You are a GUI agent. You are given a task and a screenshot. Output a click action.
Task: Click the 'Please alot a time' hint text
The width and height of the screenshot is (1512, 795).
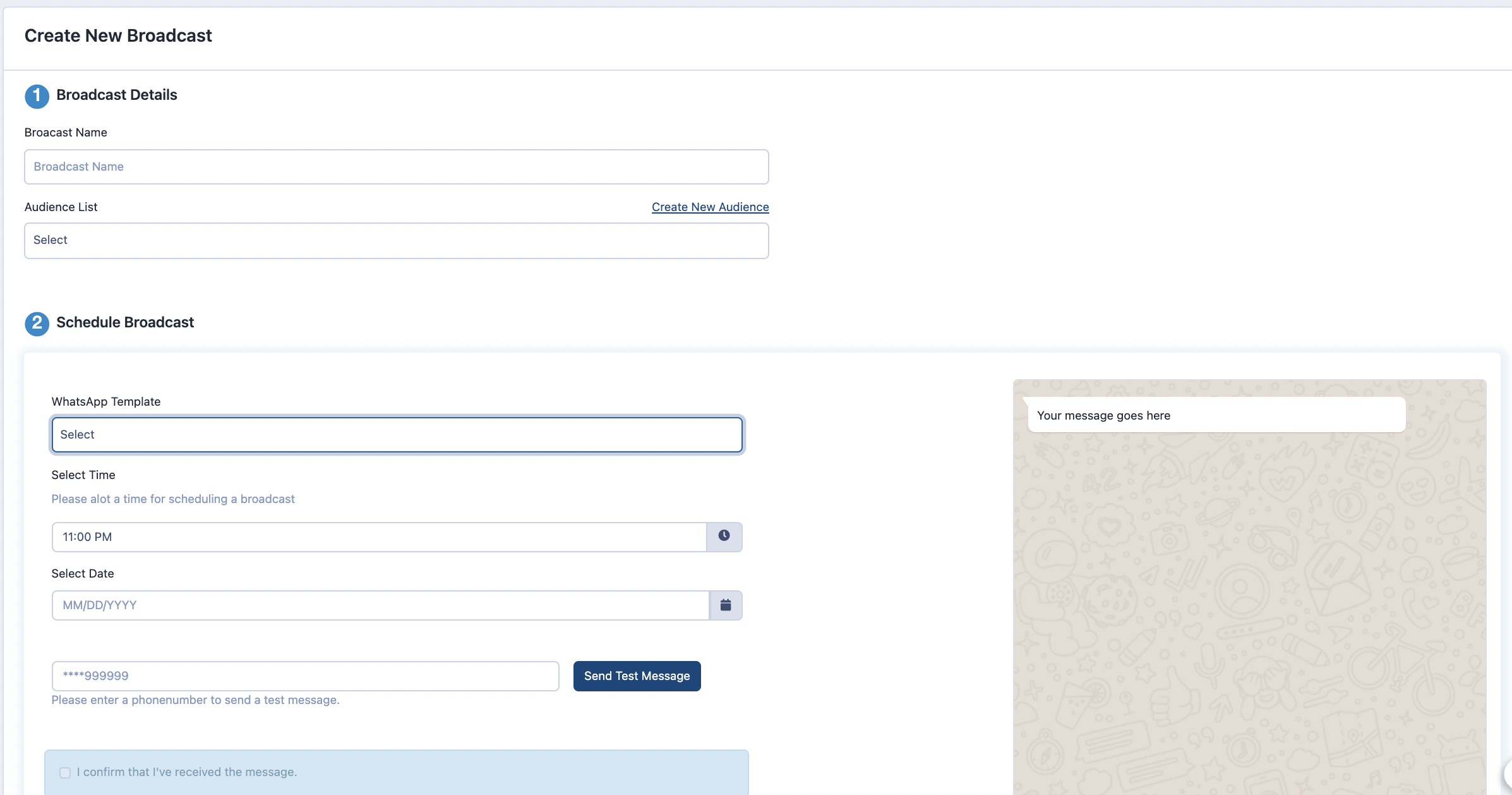(x=173, y=499)
